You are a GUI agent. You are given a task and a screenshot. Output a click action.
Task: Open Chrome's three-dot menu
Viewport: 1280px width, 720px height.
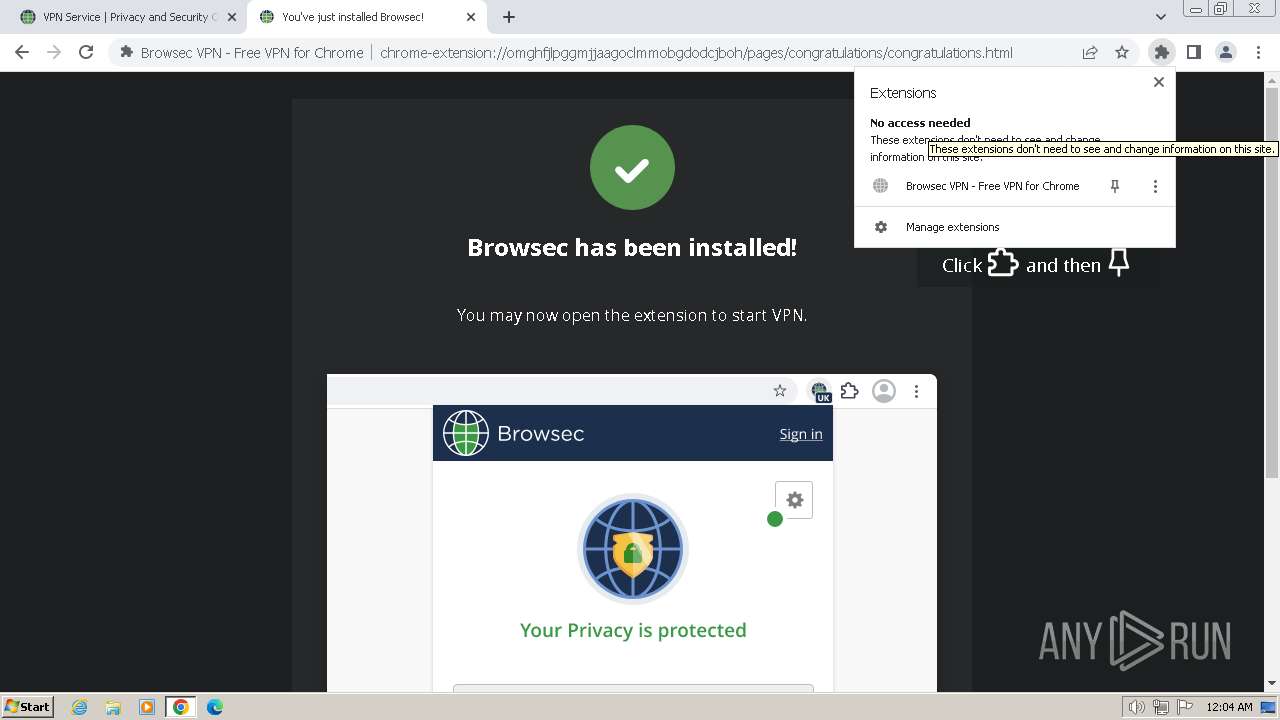(x=1258, y=52)
